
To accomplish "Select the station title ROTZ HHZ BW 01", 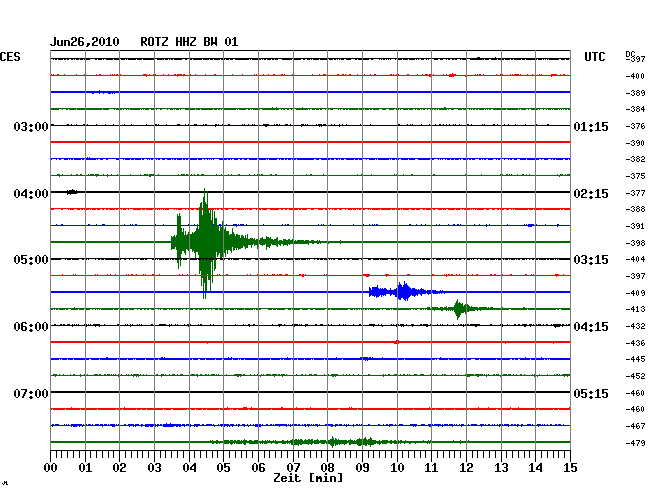I will tap(189, 42).
